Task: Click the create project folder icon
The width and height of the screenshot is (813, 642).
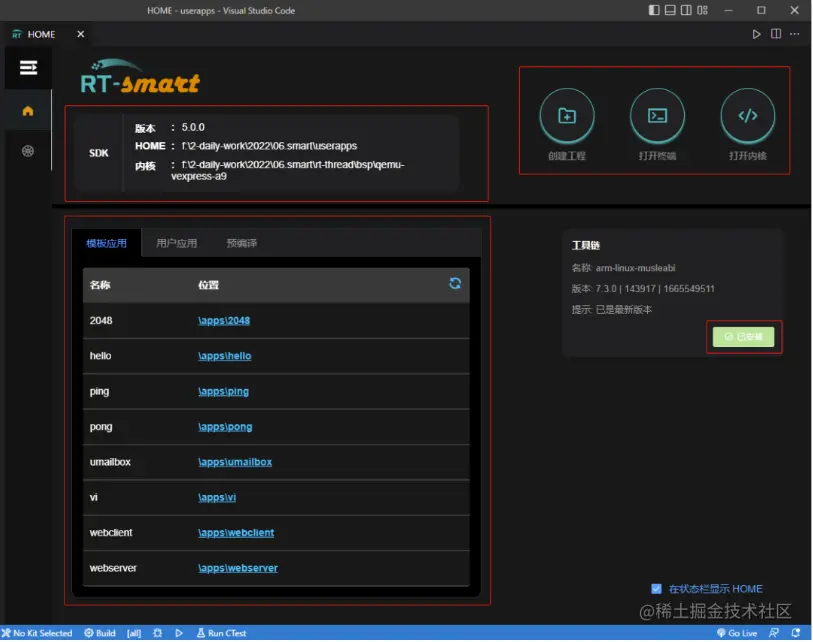Action: (567, 116)
